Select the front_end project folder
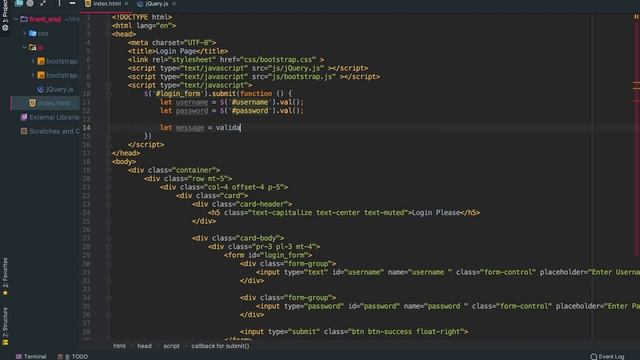 click(x=45, y=19)
